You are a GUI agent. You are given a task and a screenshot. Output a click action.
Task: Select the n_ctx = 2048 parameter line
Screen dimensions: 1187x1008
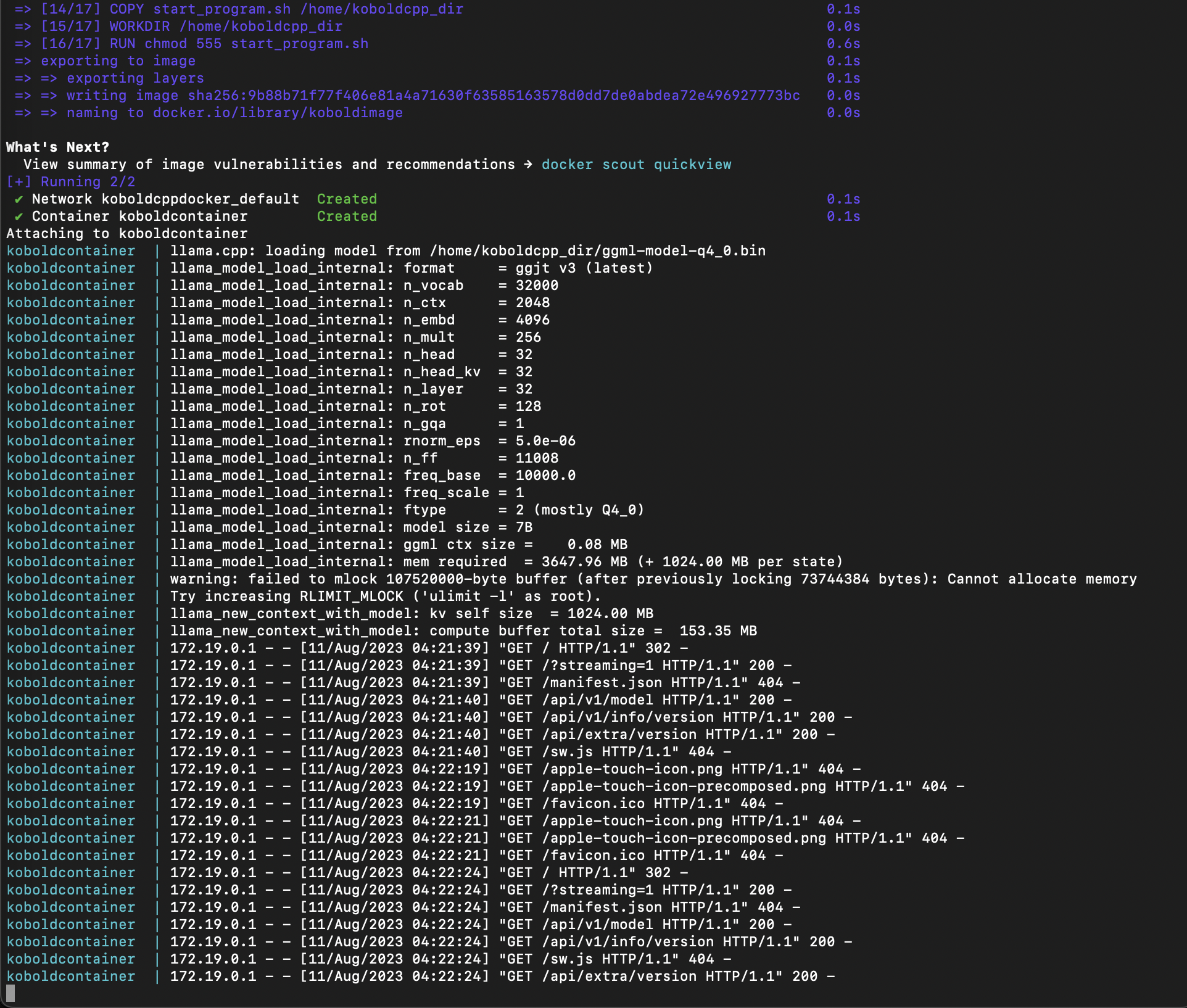[x=358, y=302]
